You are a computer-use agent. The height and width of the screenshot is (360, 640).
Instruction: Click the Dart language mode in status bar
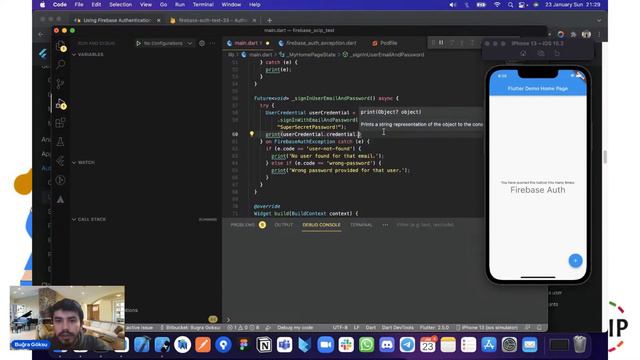371,327
